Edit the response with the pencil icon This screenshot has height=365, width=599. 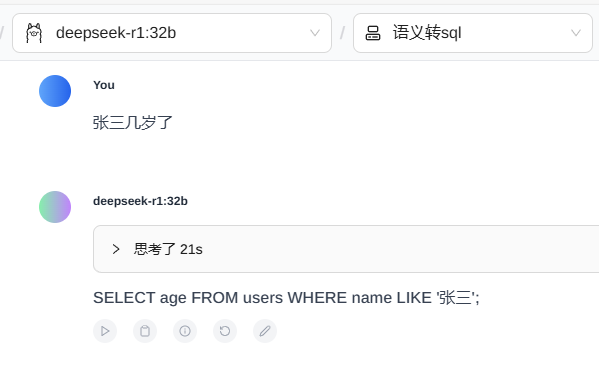coord(265,331)
